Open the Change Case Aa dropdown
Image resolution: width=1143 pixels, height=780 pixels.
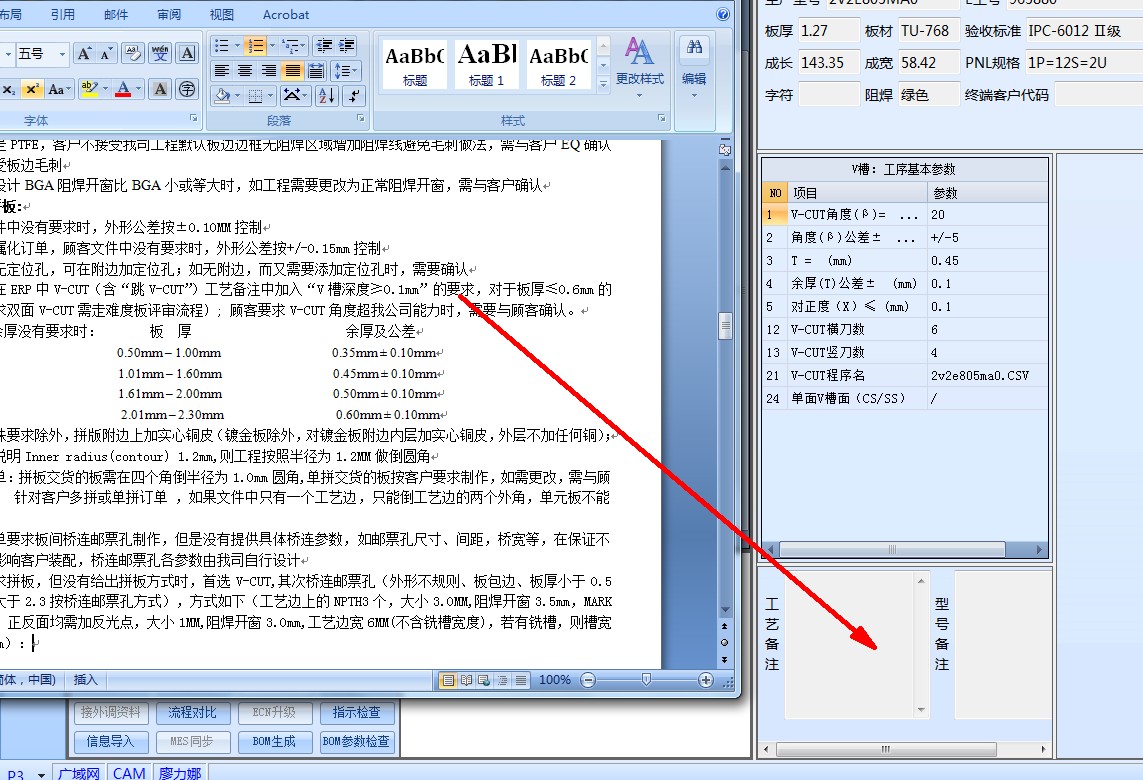[x=59, y=89]
